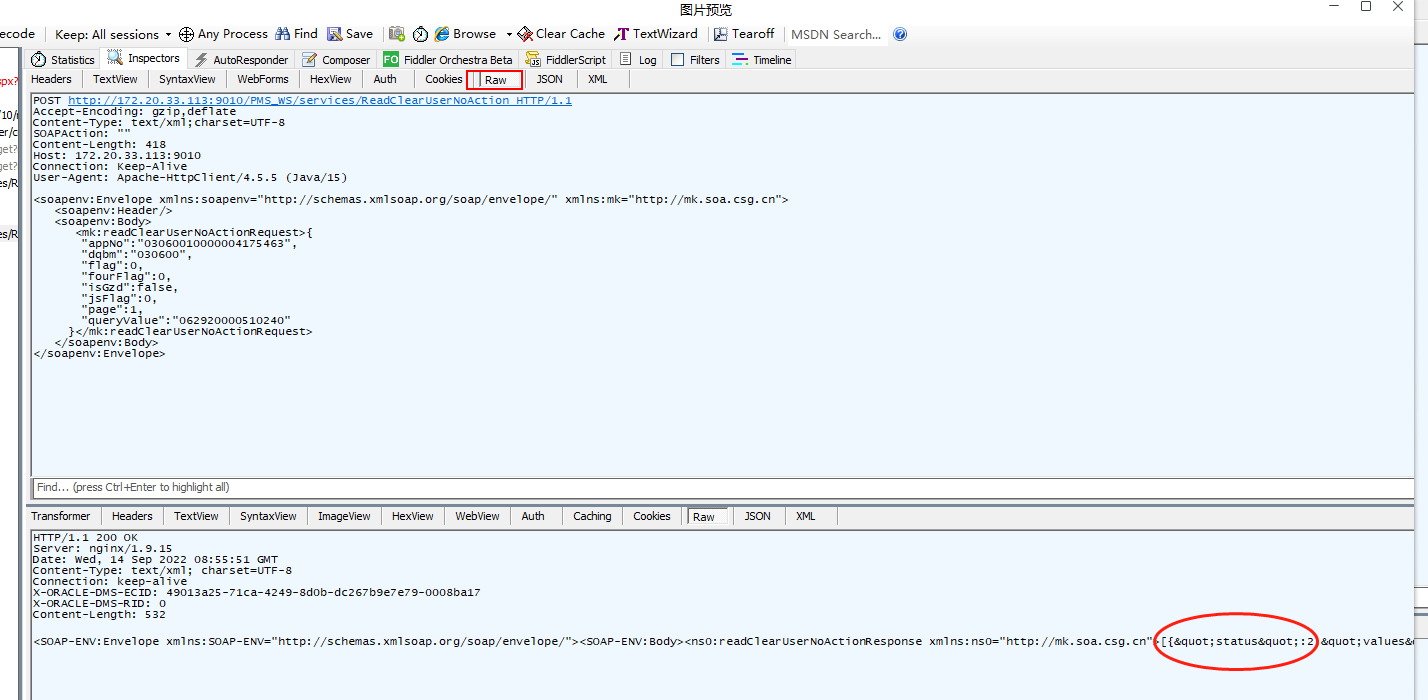Click the '<soapenv:Header/>' line in request
Screen dimensions: 1428x700
113,210
